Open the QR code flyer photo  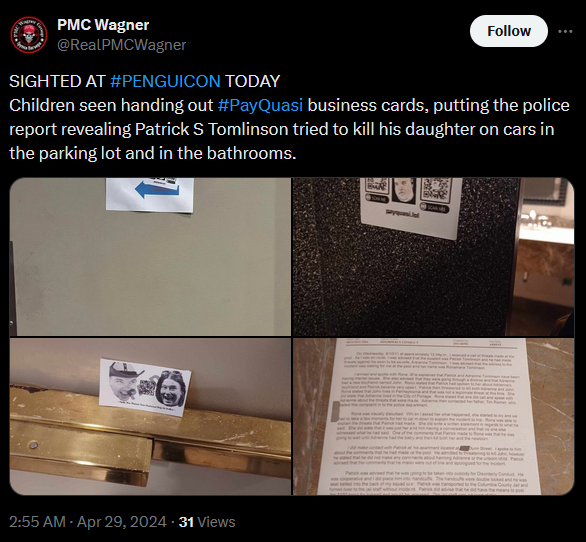433,257
